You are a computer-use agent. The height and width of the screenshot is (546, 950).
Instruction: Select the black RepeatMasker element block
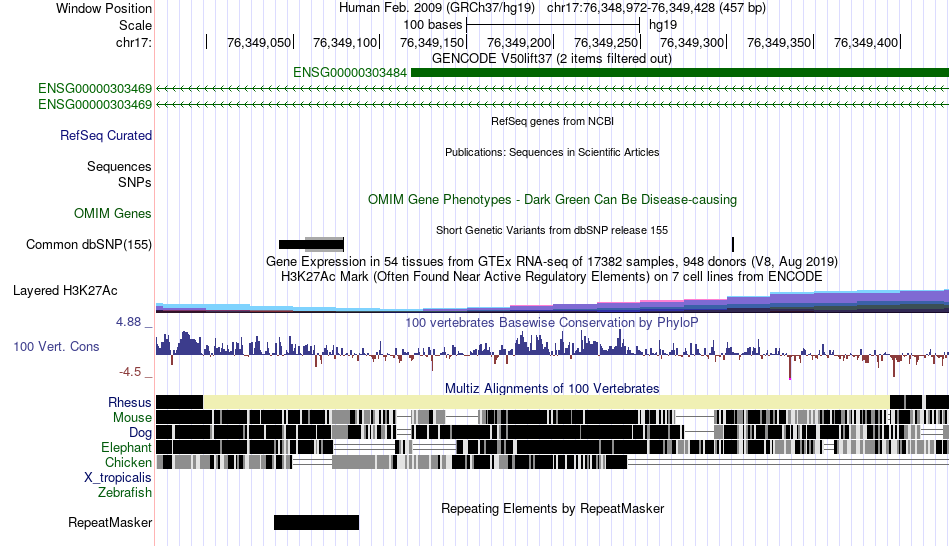(x=316, y=522)
